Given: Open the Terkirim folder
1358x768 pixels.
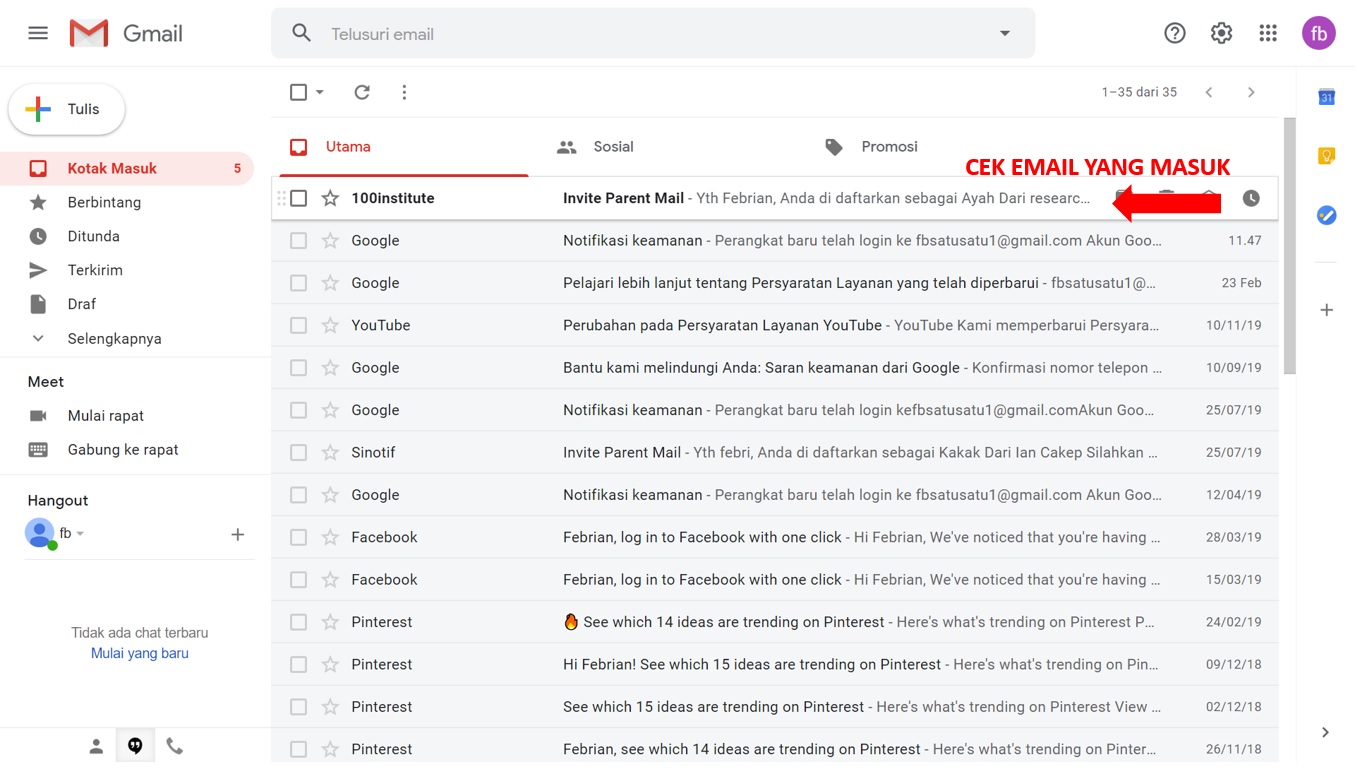Looking at the screenshot, I should click(127, 270).
